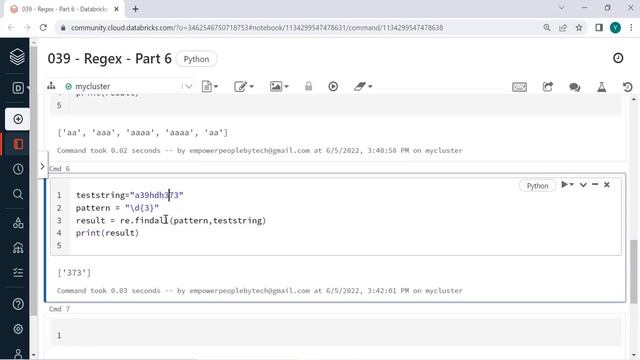Click the Python label in Cmd 6

537,186
